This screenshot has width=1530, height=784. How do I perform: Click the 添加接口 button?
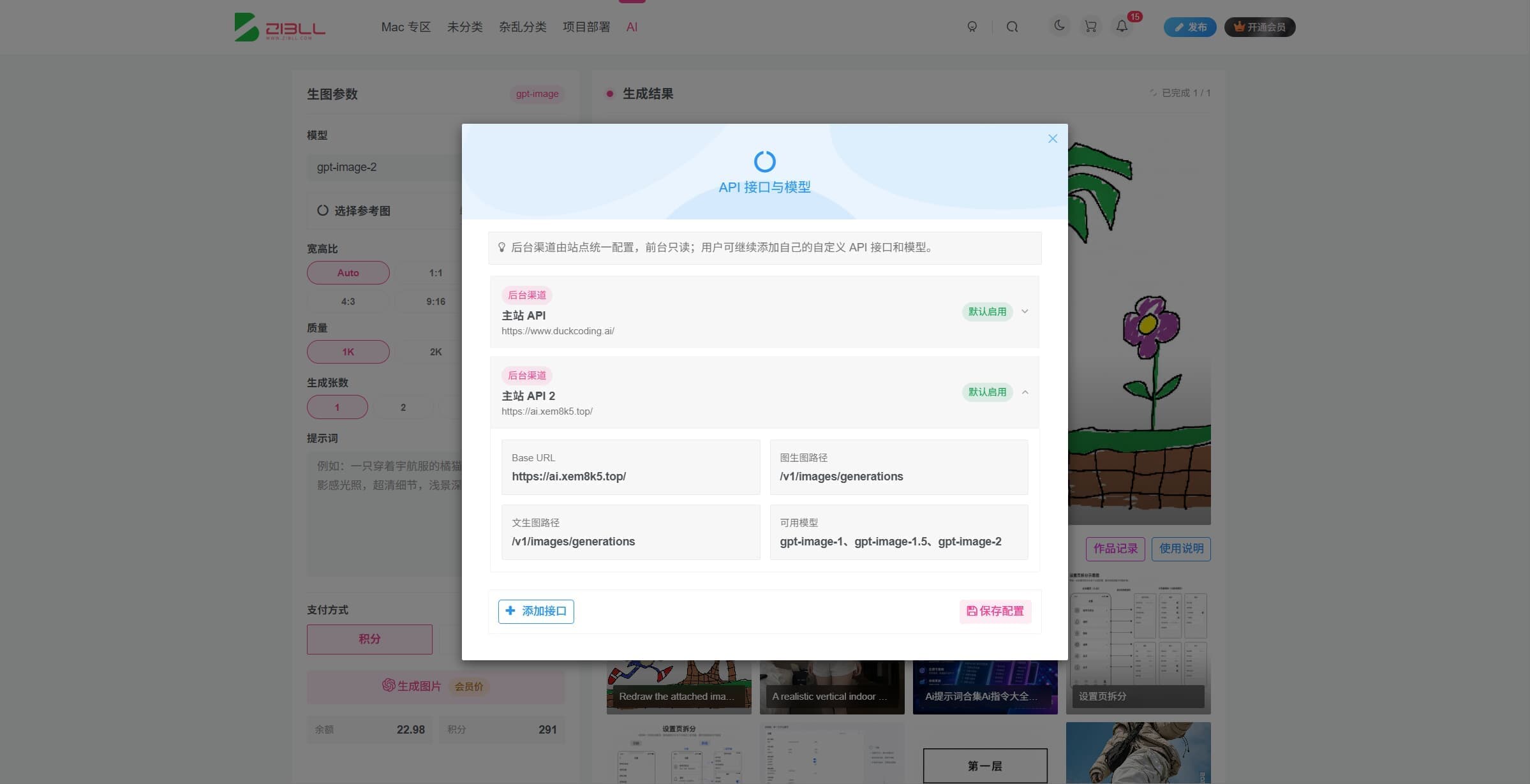[x=536, y=611]
